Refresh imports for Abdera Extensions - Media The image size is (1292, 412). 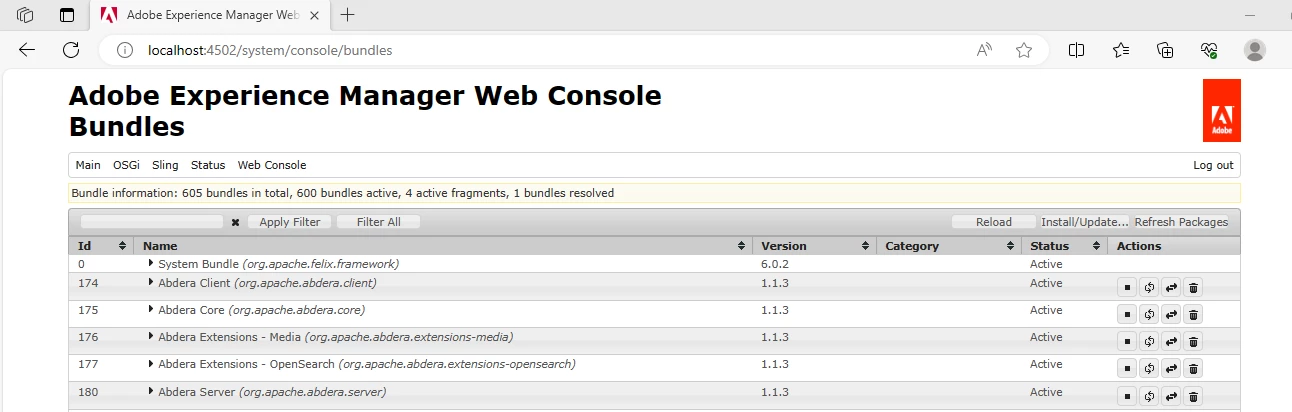point(1149,341)
